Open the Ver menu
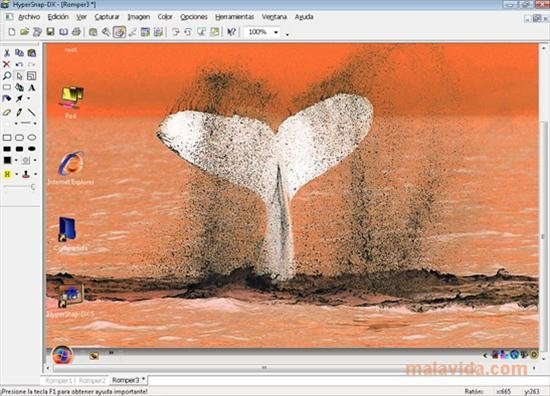Screen dimensions: 550x396 (x=81, y=17)
